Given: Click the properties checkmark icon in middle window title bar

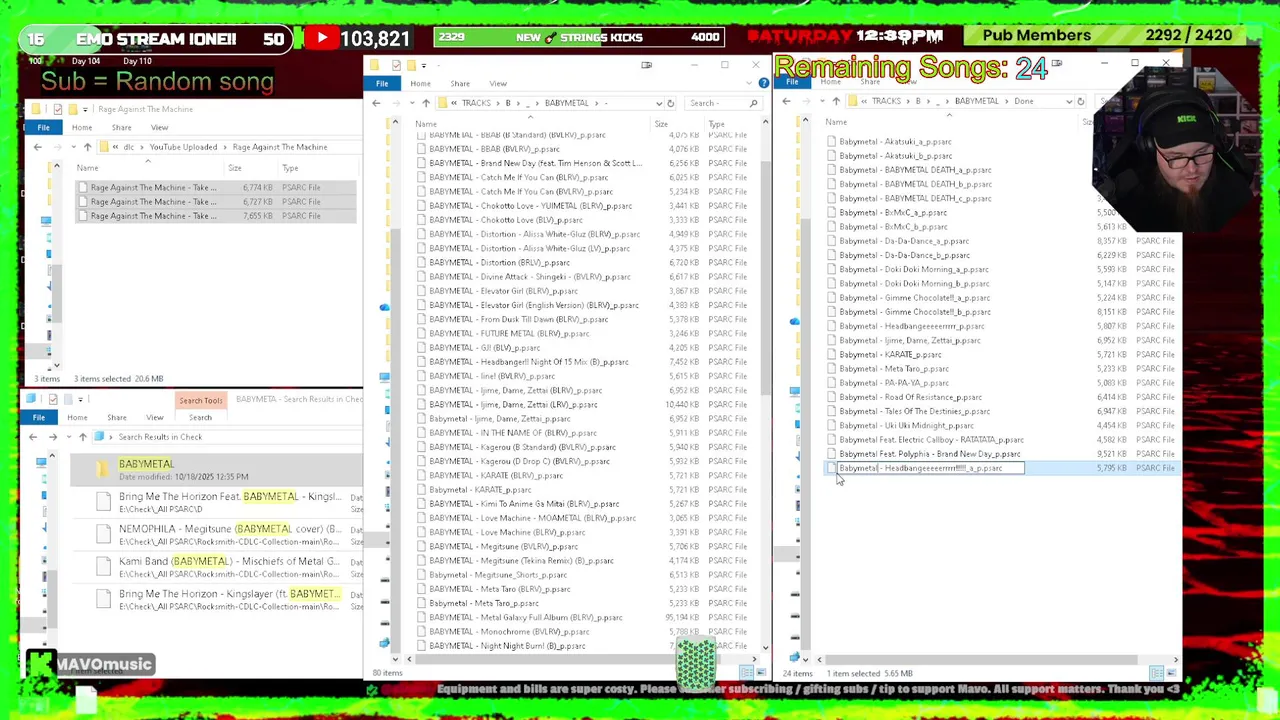Looking at the screenshot, I should pyautogui.click(x=396, y=65).
